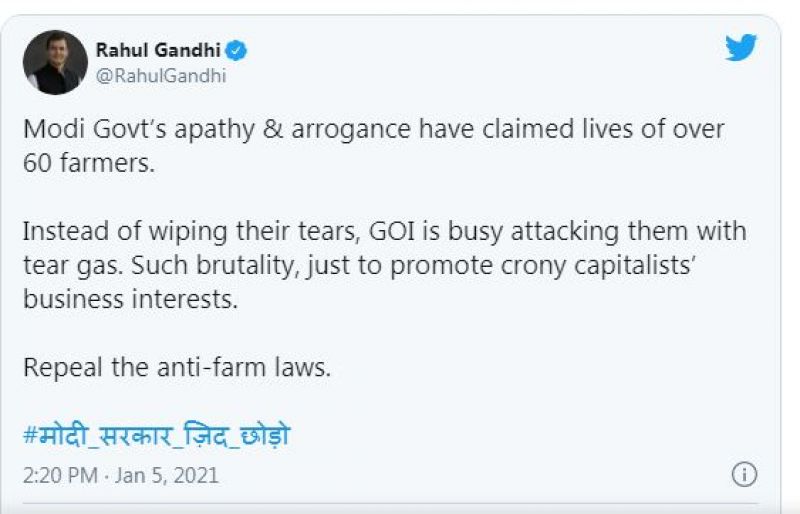Click "Repeal the anti-farm laws." line

pyautogui.click(x=176, y=367)
